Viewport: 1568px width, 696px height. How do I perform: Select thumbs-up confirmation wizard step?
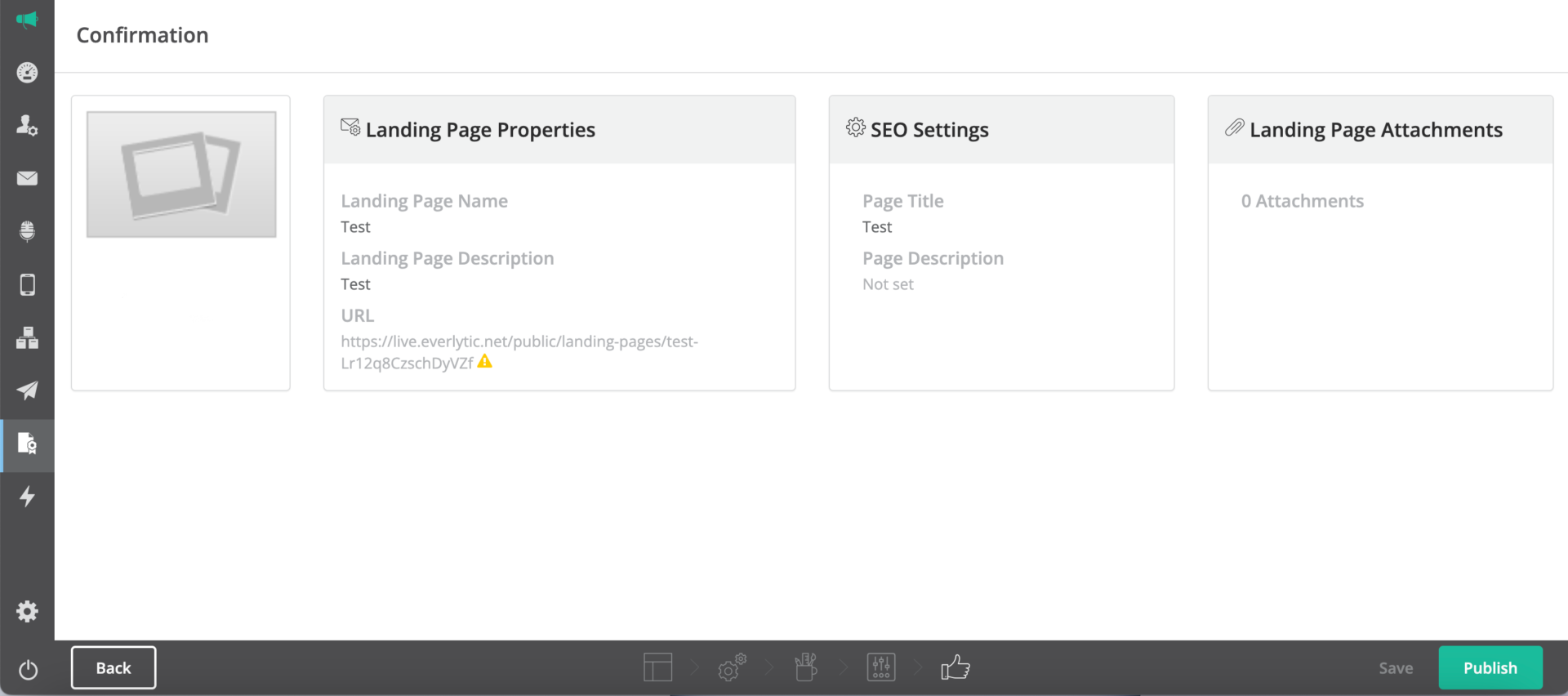pos(955,667)
